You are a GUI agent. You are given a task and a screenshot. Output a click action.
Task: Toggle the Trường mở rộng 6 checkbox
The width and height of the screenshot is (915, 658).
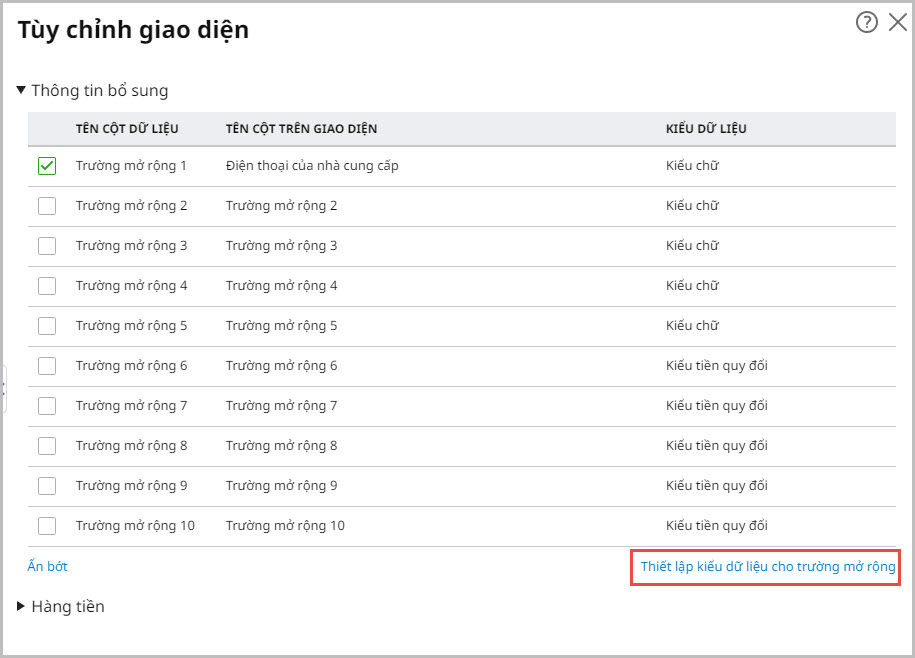coord(47,366)
